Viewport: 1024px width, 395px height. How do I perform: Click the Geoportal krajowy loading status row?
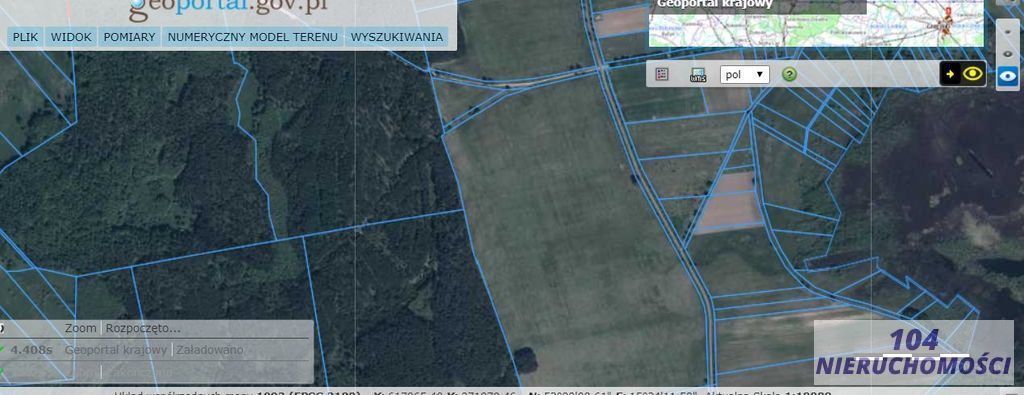click(155, 350)
